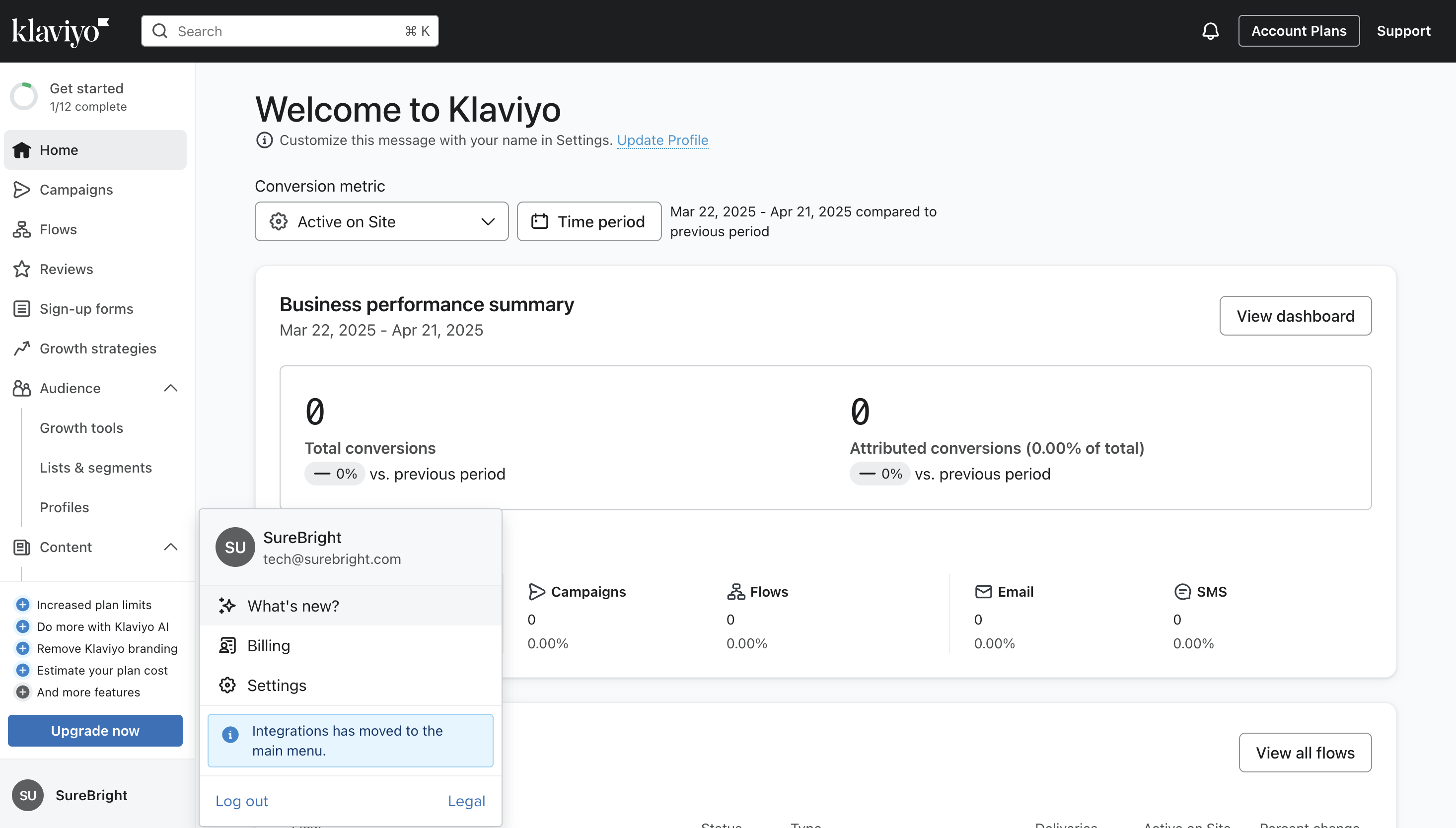Image resolution: width=1456 pixels, height=828 pixels.
Task: Open the Reviews star item
Action: pos(66,269)
